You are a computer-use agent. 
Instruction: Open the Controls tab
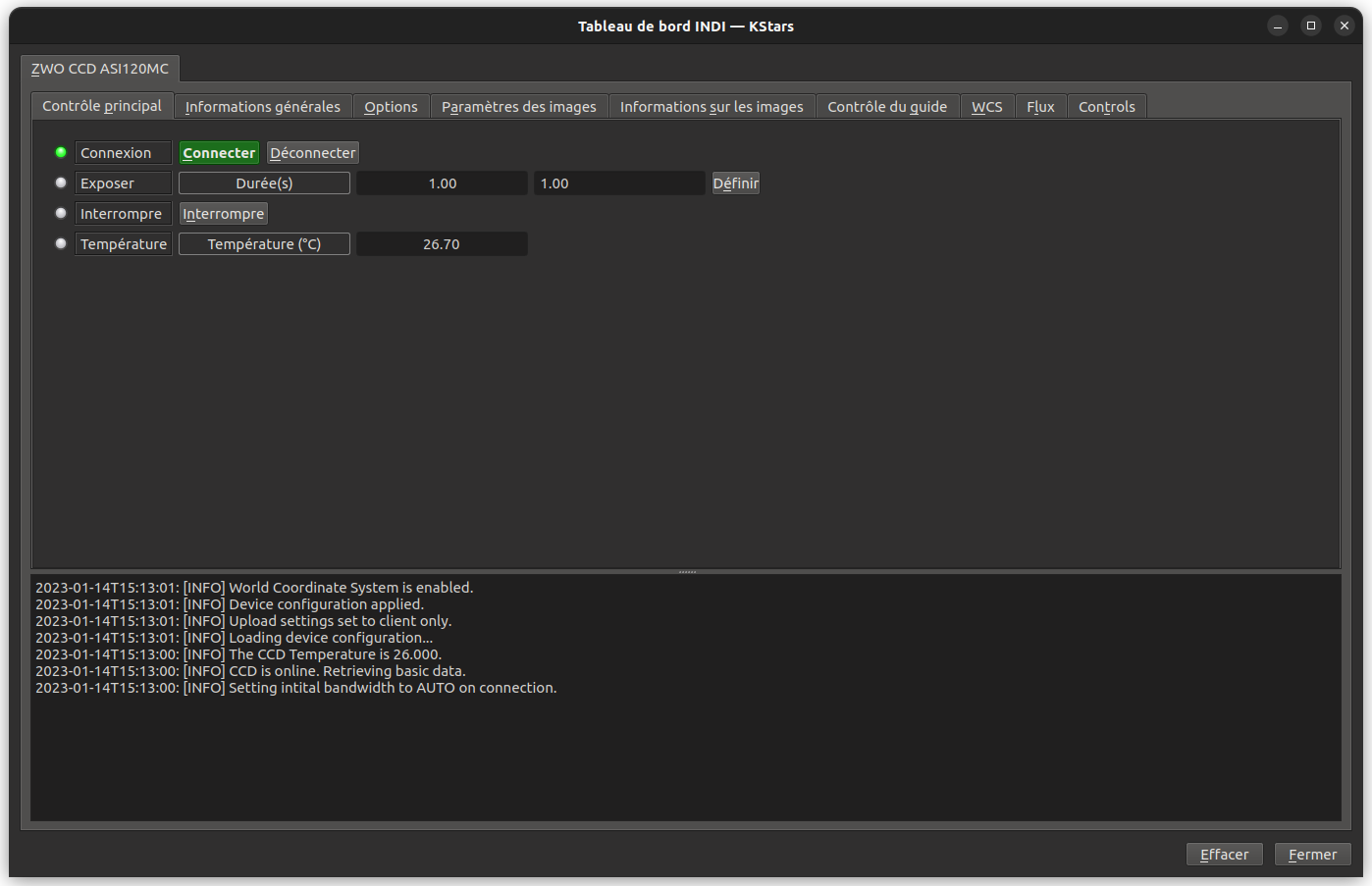[1107, 107]
